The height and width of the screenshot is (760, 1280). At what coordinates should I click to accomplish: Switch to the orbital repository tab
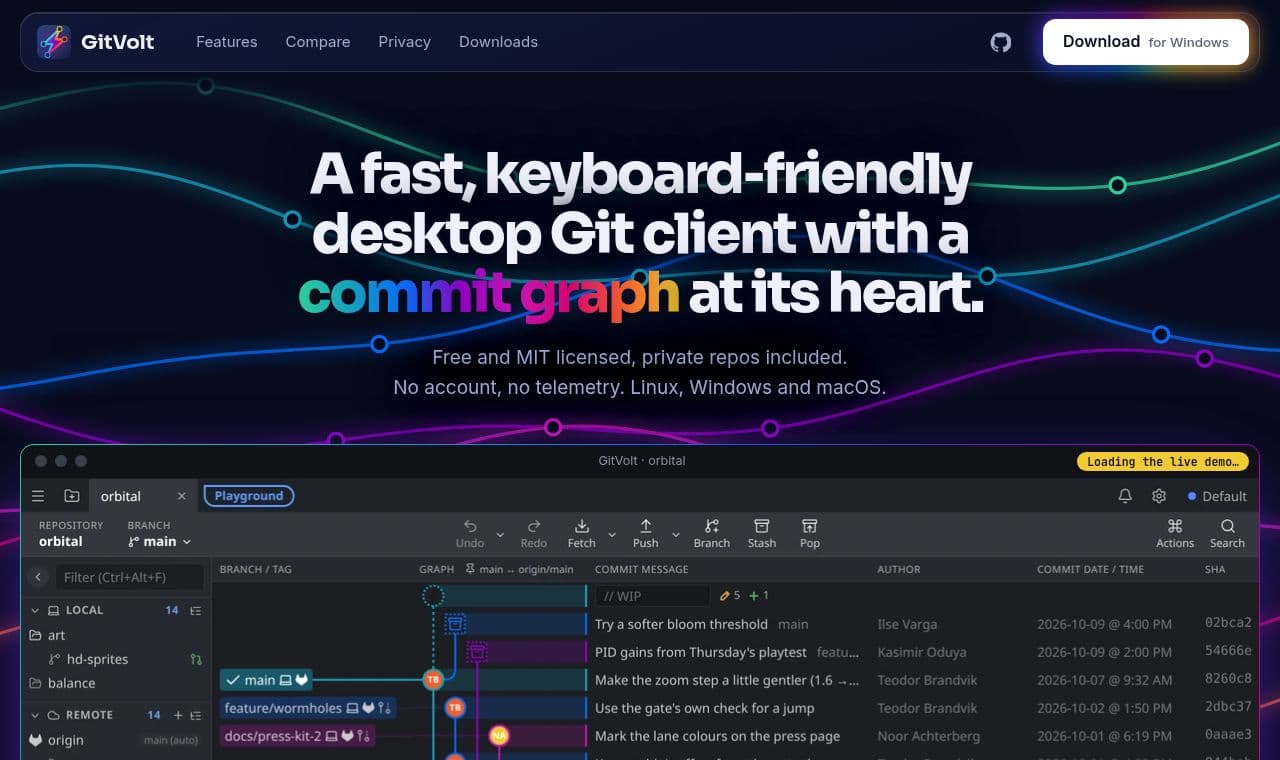(x=121, y=496)
